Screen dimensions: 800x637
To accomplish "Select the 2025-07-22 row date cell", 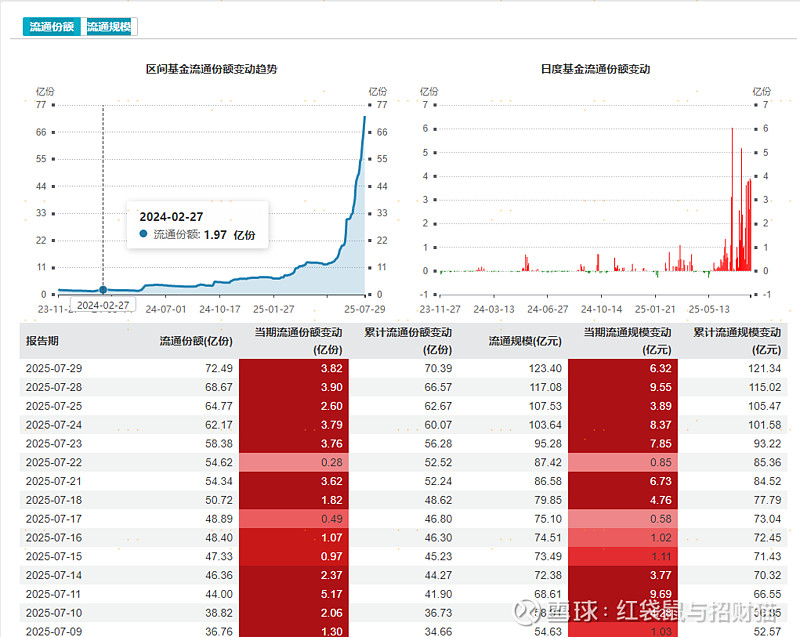I will click(x=53, y=462).
